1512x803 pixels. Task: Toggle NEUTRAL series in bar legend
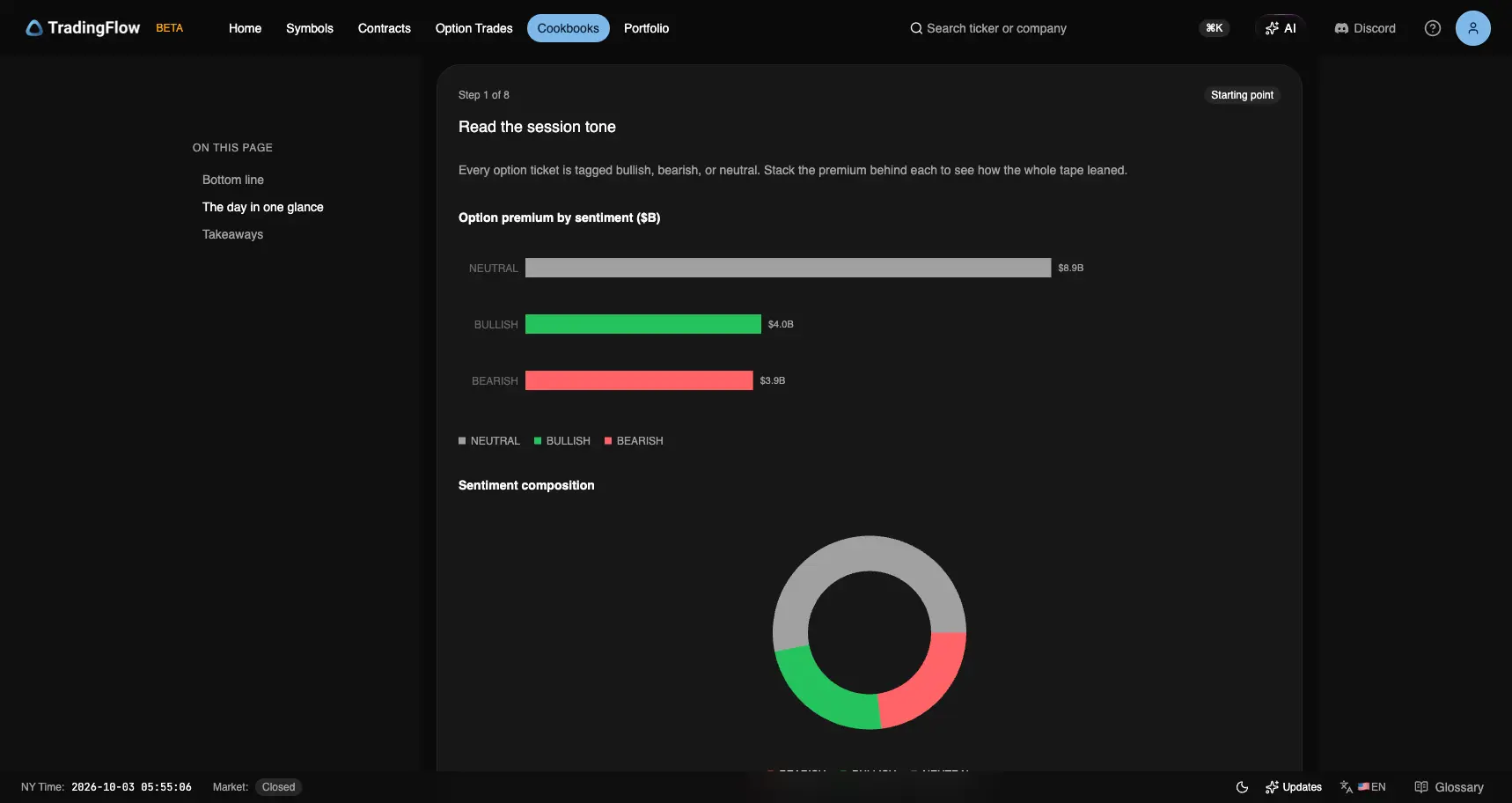point(489,441)
